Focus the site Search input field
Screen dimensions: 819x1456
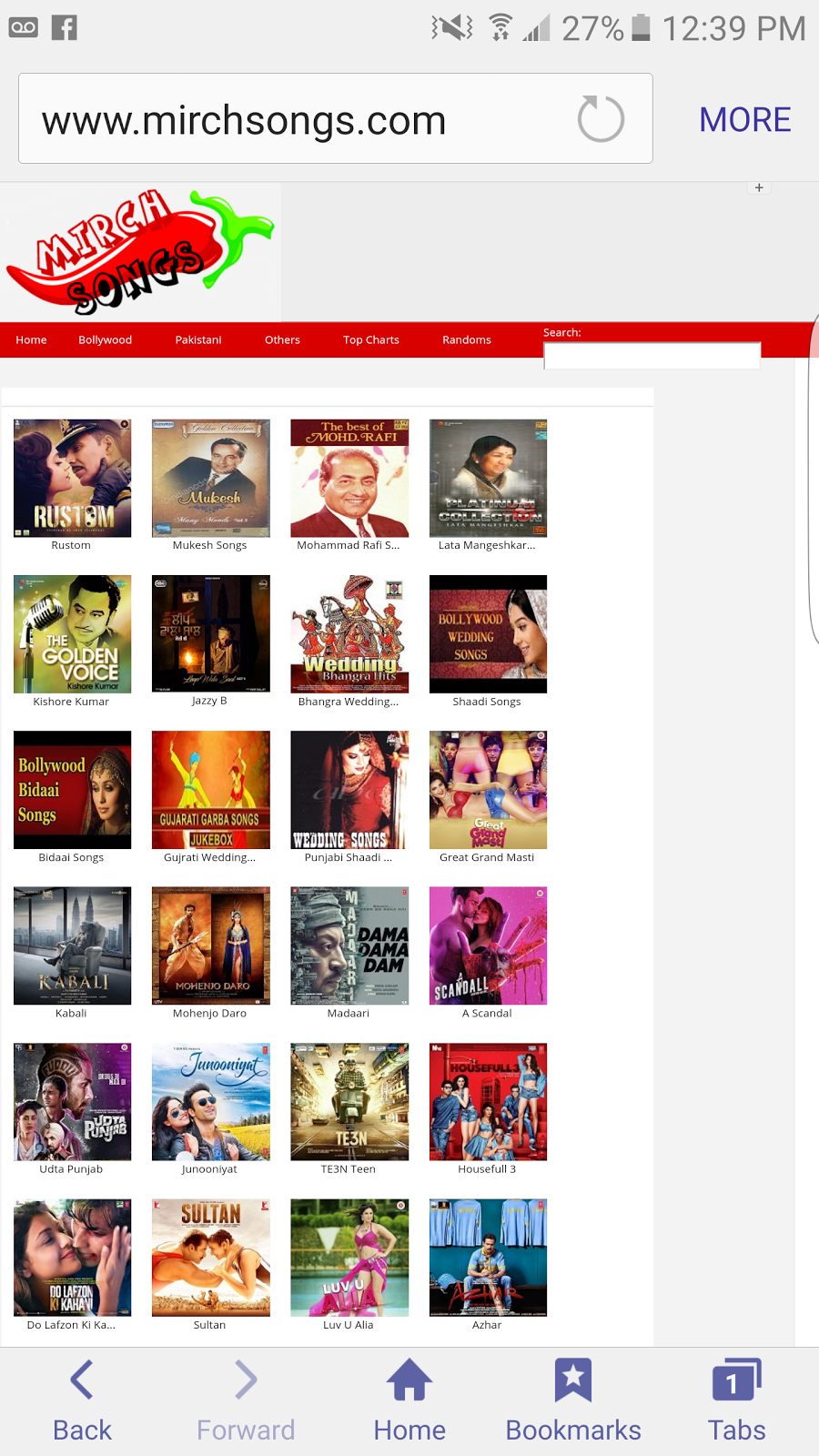[x=652, y=356]
